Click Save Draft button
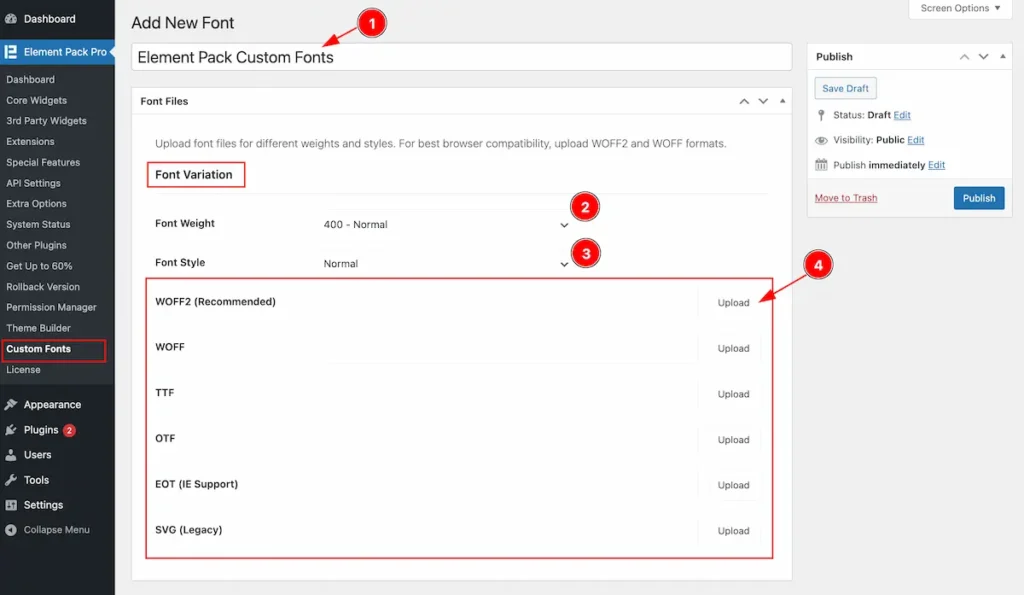 tap(845, 89)
